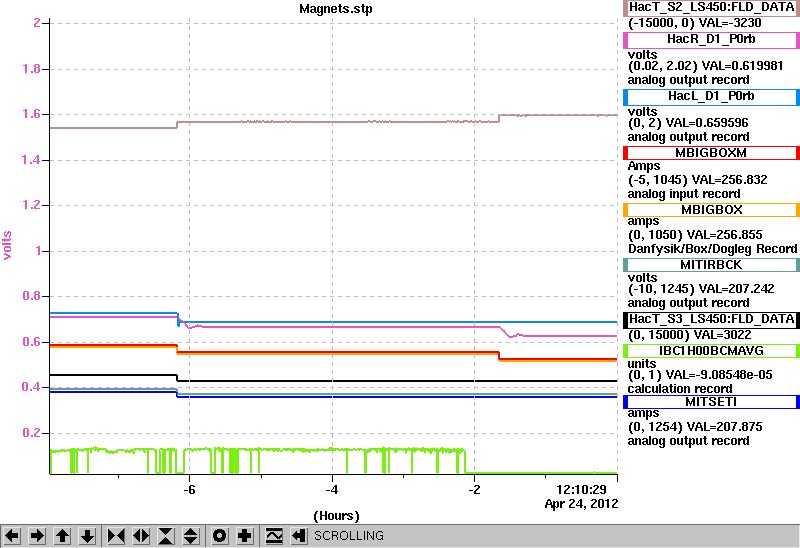Click the VAL=207.875 readout text
This screenshot has height=548, width=800.
(x=724, y=427)
